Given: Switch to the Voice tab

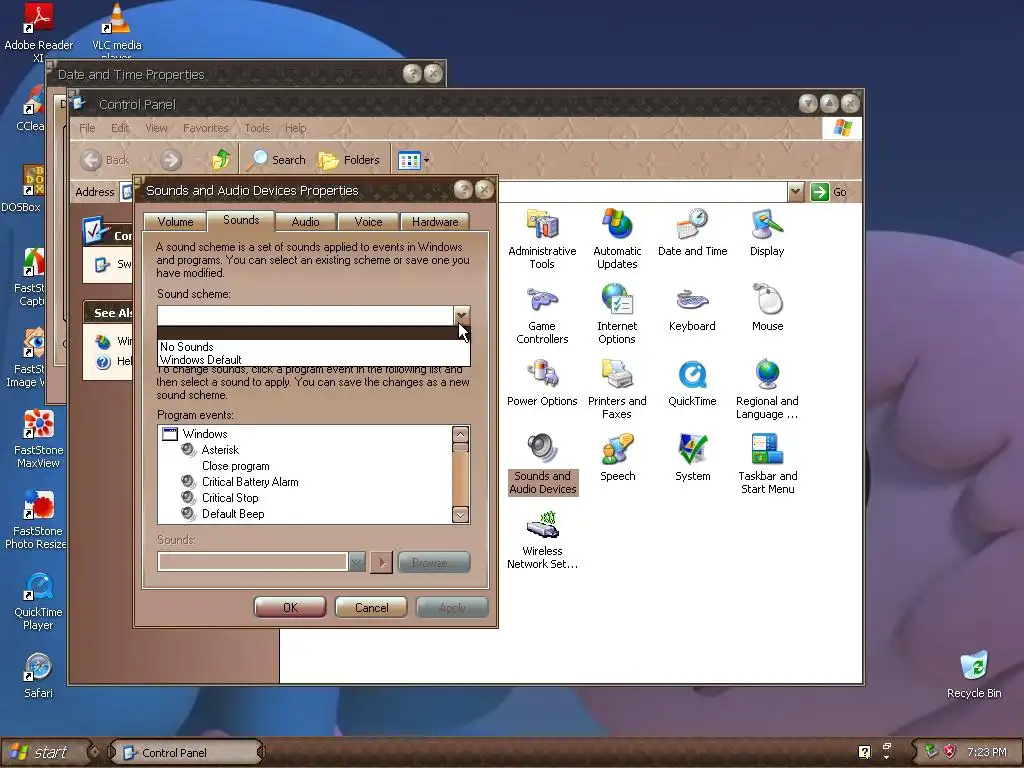Looking at the screenshot, I should [x=368, y=222].
